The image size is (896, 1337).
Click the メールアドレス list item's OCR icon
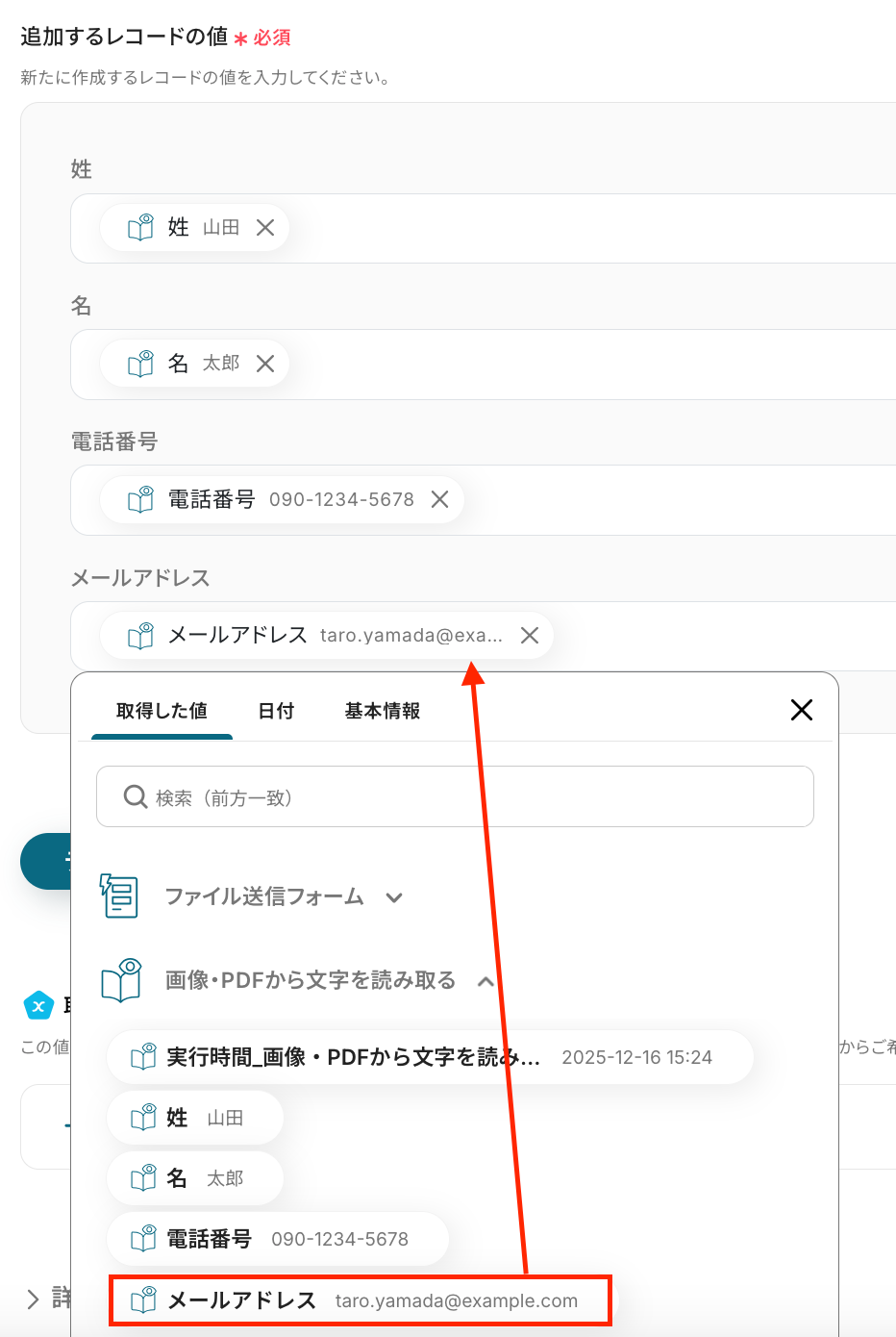pos(143,1299)
